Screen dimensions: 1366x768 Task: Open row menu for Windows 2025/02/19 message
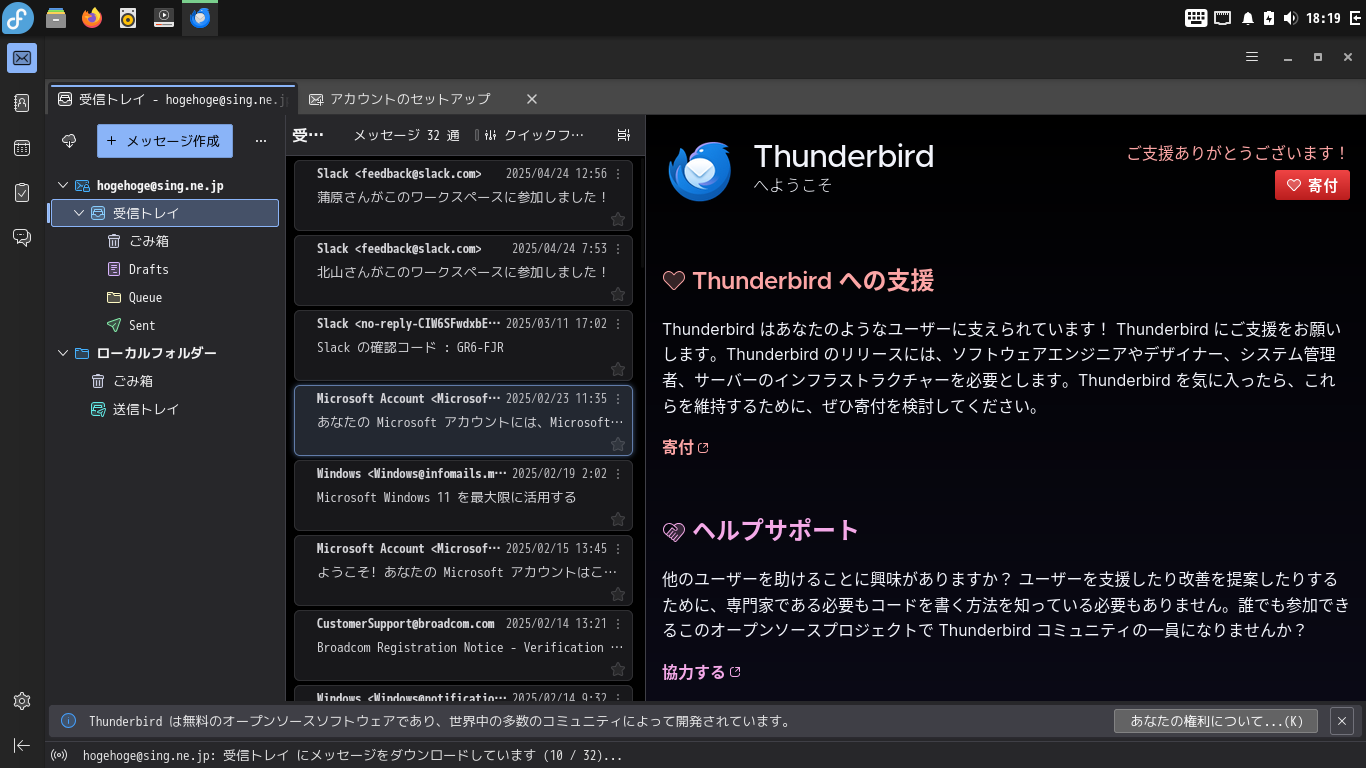(x=618, y=474)
